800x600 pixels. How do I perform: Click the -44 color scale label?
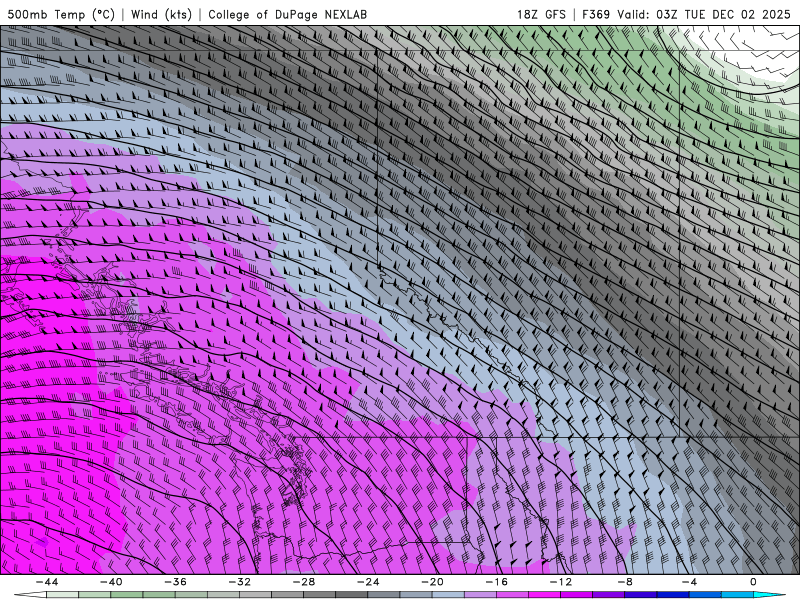click(x=47, y=582)
